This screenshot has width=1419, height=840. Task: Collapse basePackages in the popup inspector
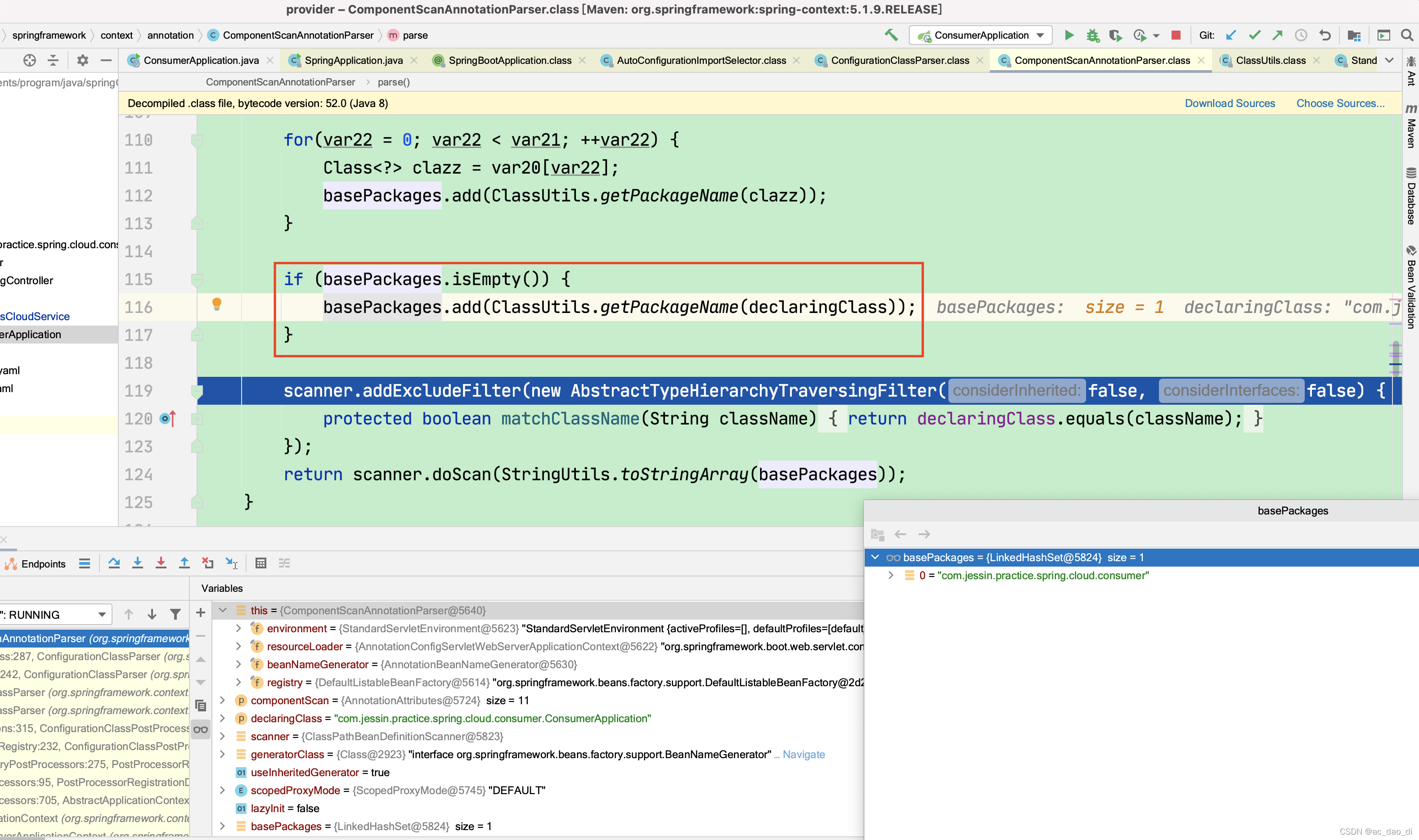click(x=875, y=557)
